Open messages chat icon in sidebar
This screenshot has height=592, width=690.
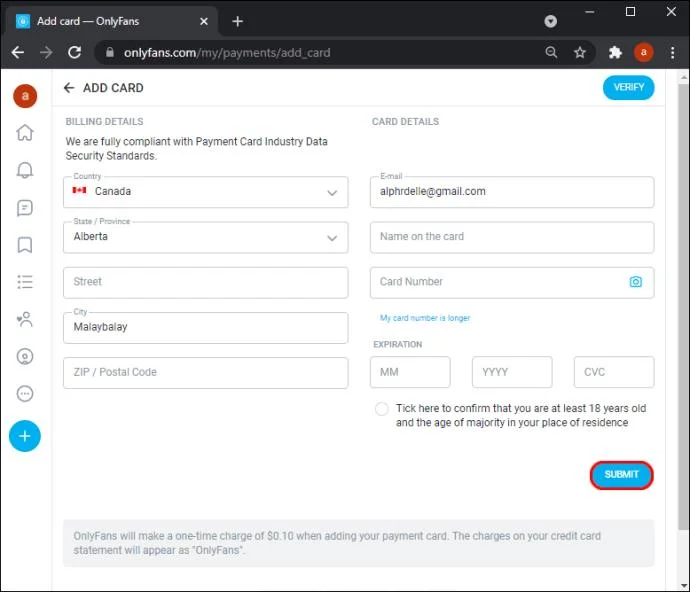tap(25, 208)
